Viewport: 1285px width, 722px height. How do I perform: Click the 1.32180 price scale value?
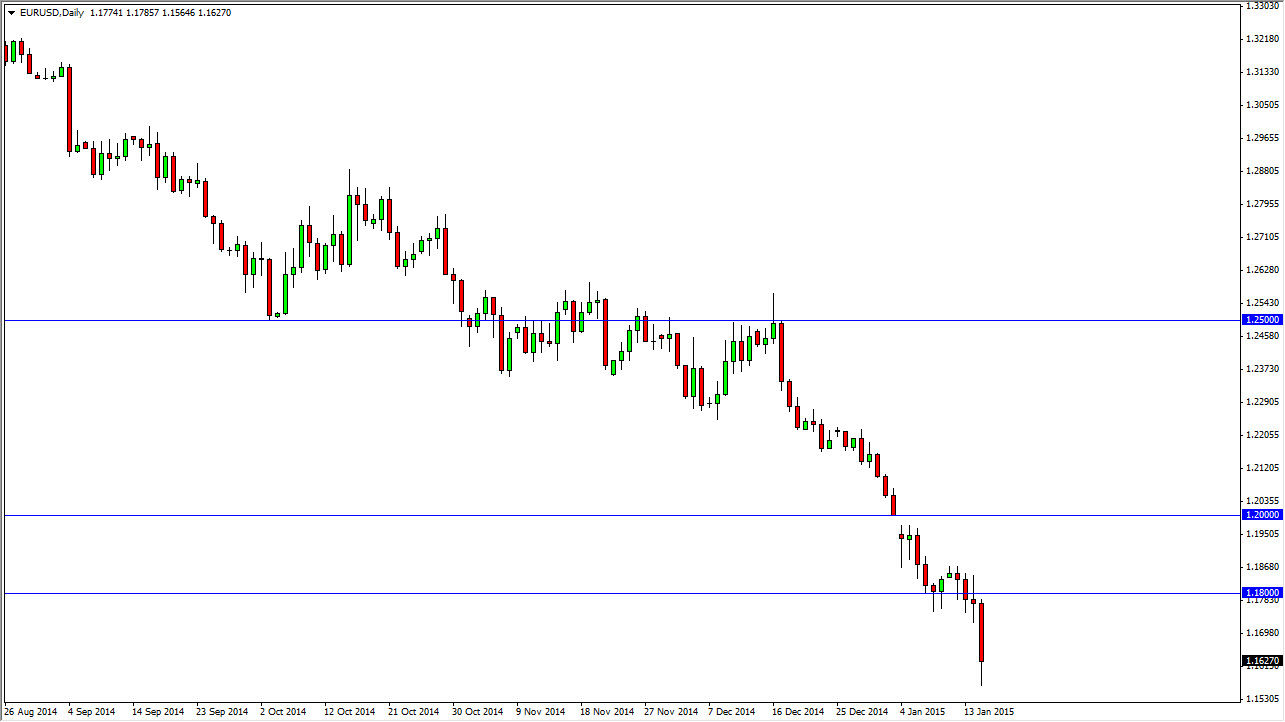[1264, 39]
